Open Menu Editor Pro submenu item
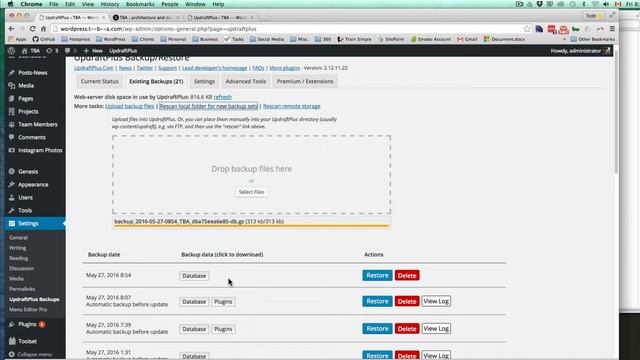640x360 pixels. tap(28, 309)
